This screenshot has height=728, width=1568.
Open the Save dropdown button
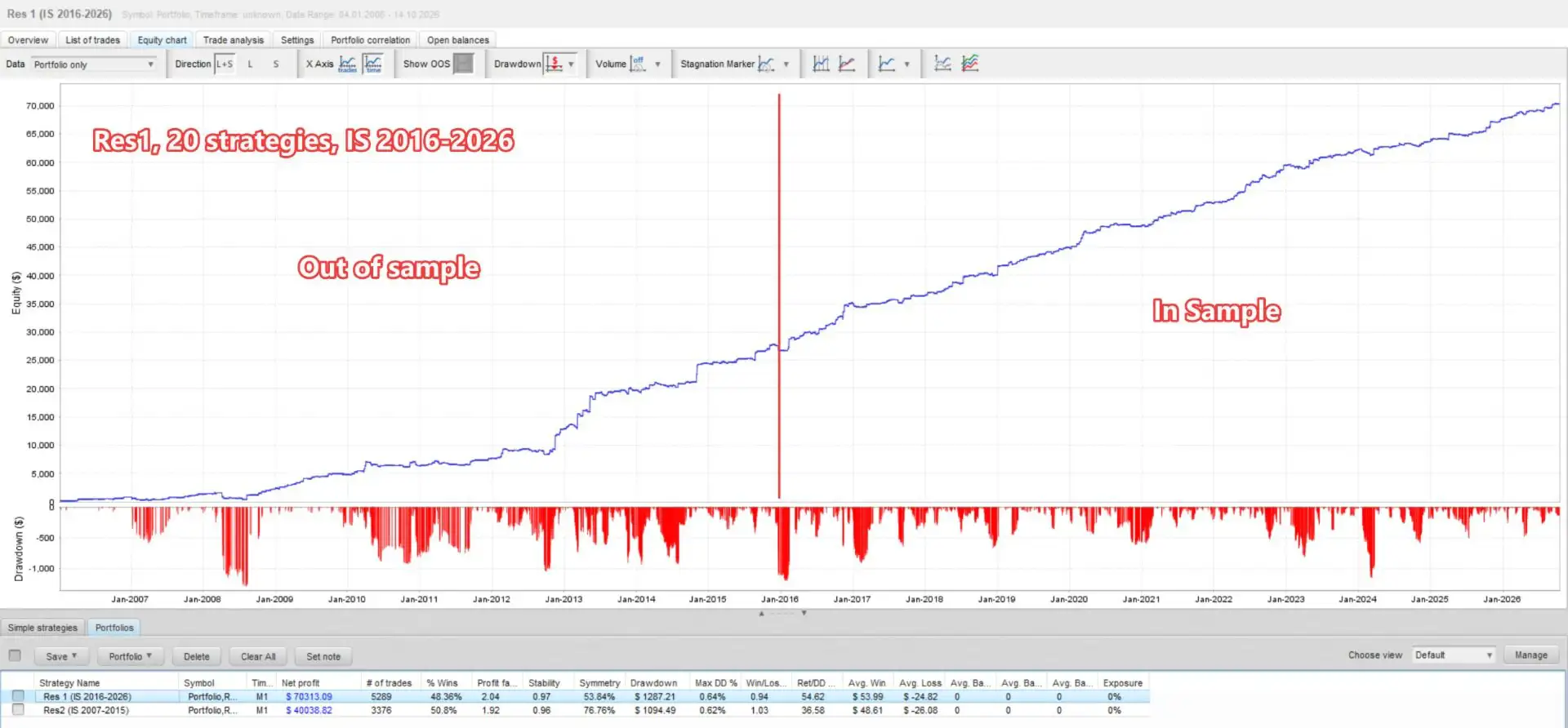[x=61, y=656]
